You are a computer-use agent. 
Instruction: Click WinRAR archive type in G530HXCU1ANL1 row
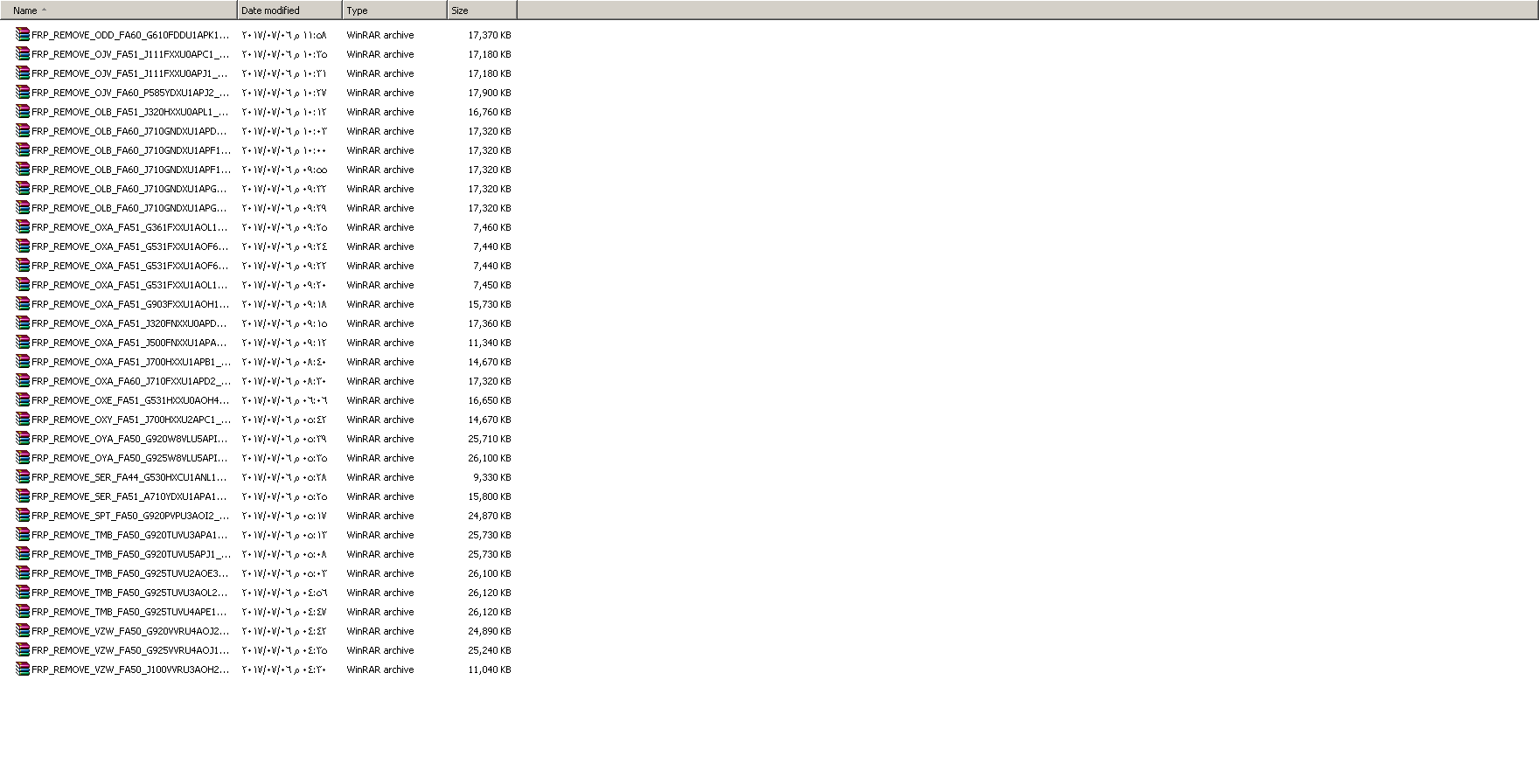[380, 477]
